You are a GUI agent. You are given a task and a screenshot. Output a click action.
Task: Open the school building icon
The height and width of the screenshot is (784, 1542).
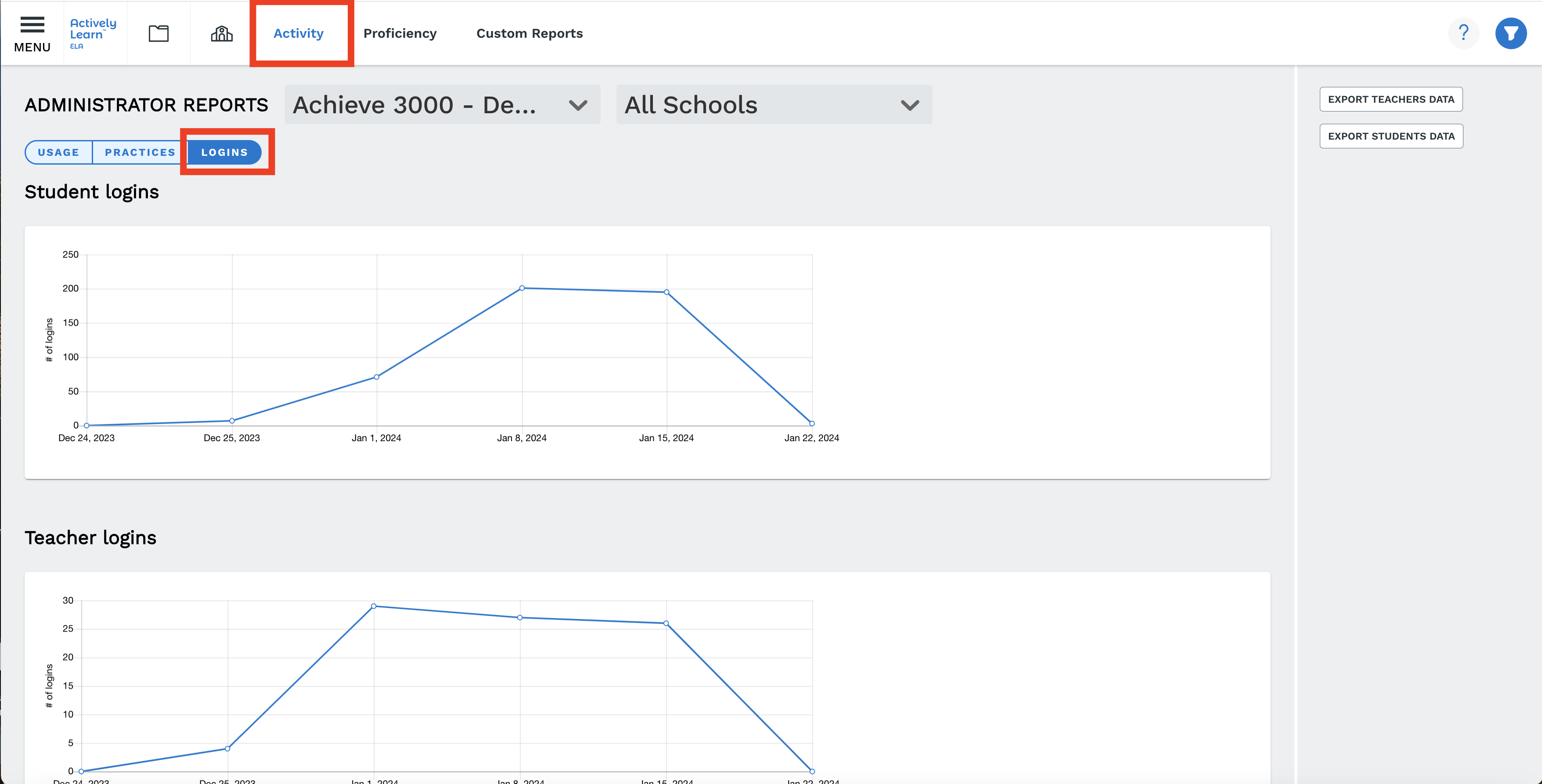(221, 33)
